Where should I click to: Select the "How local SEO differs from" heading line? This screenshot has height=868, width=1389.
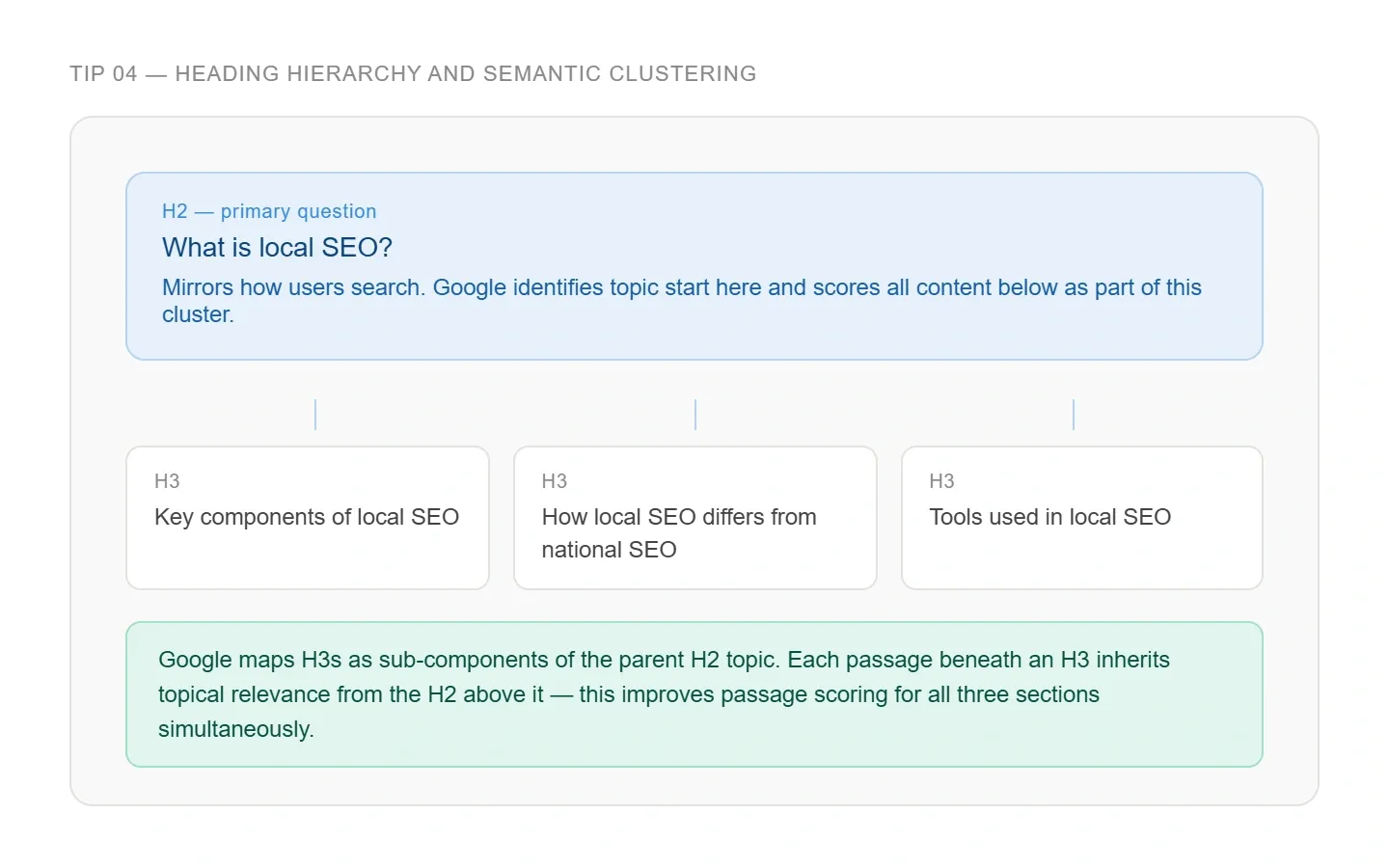pyautogui.click(x=679, y=517)
